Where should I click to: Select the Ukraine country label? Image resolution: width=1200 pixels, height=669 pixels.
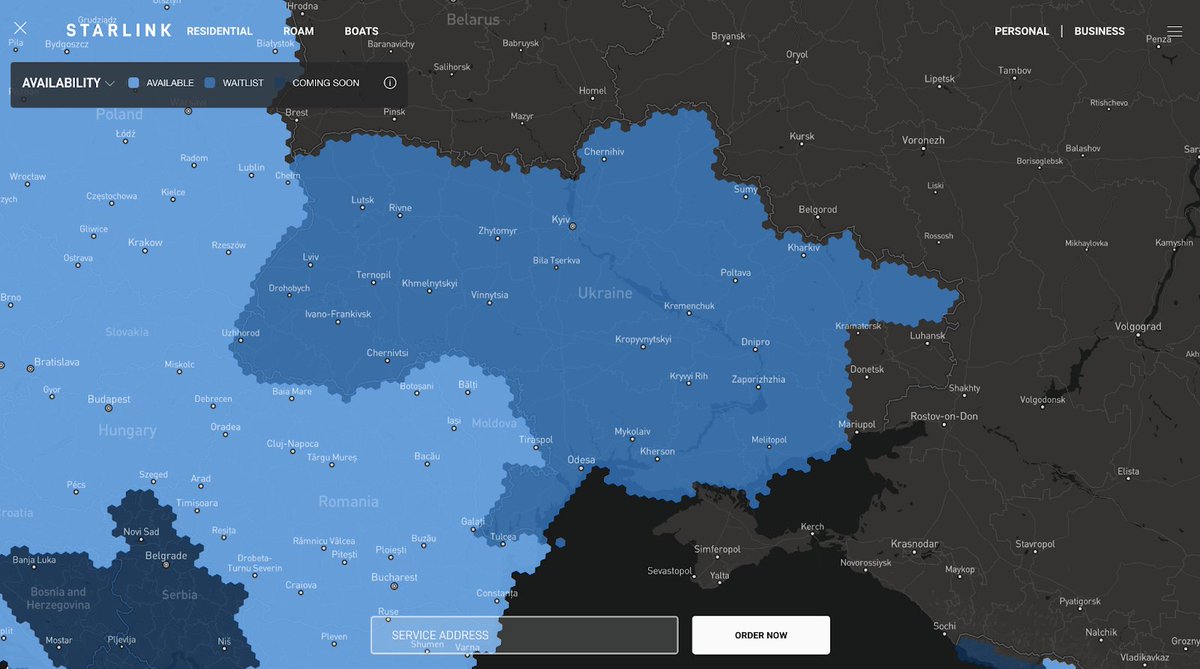605,293
